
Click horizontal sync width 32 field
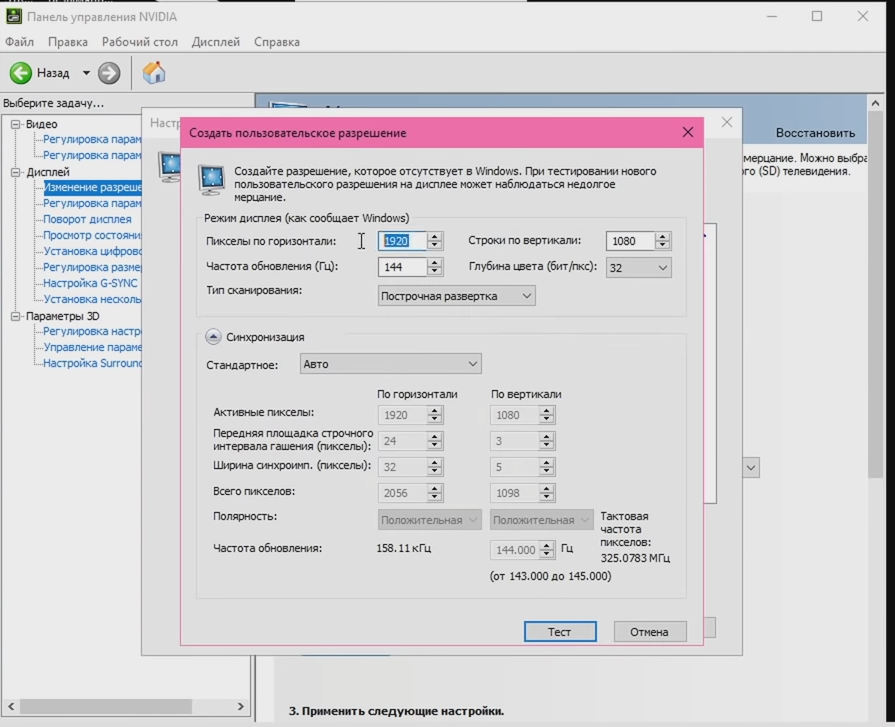point(402,467)
